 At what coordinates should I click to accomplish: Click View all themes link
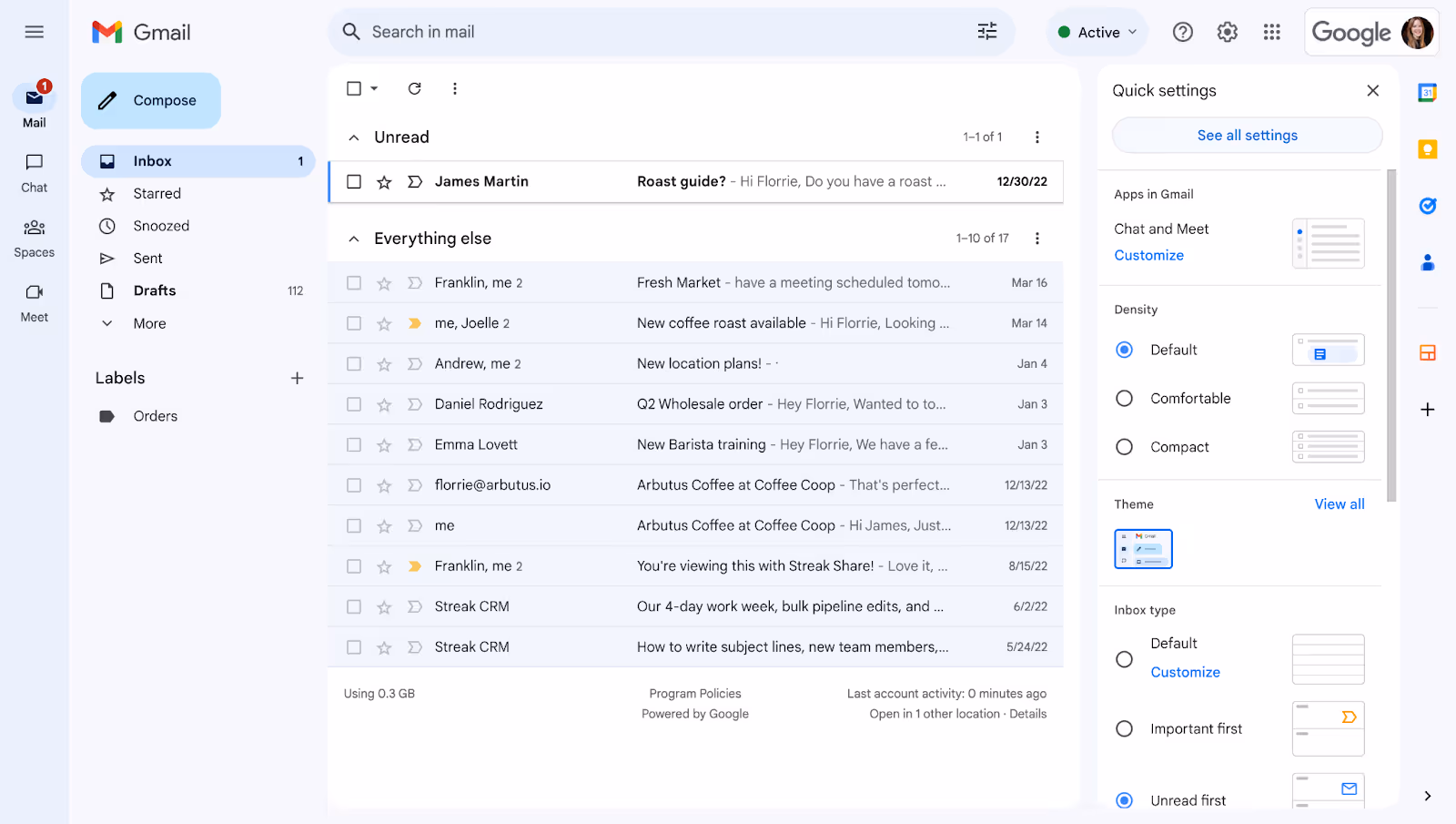pos(1339,504)
